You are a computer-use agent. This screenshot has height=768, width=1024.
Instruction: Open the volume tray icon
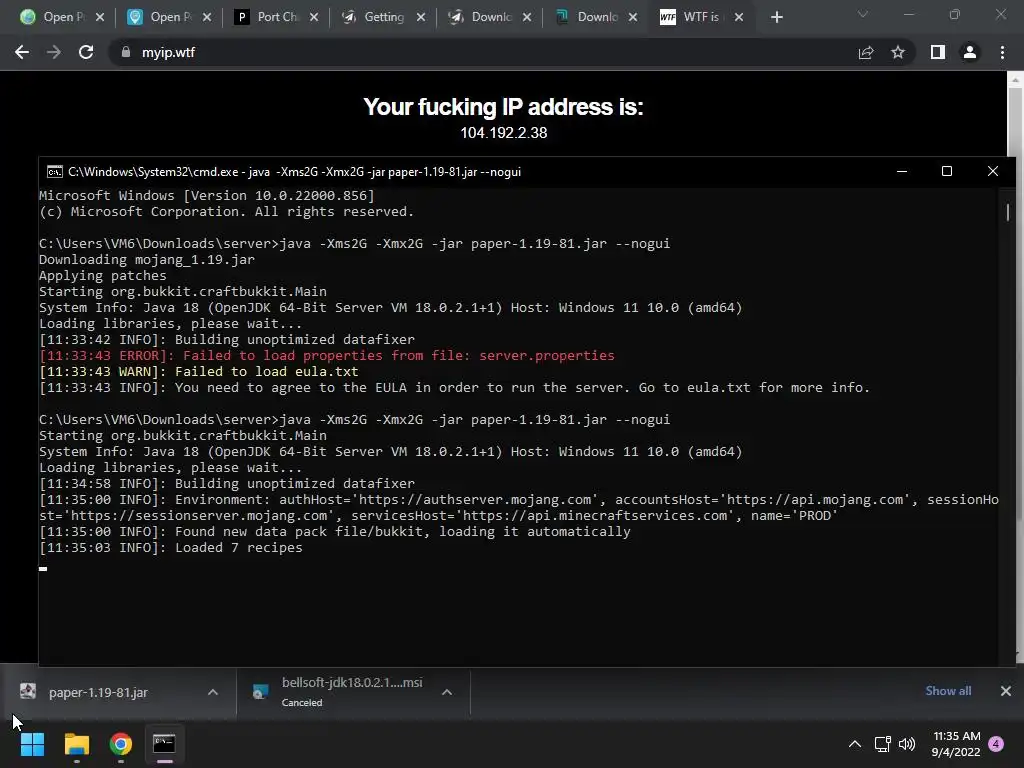tap(907, 744)
